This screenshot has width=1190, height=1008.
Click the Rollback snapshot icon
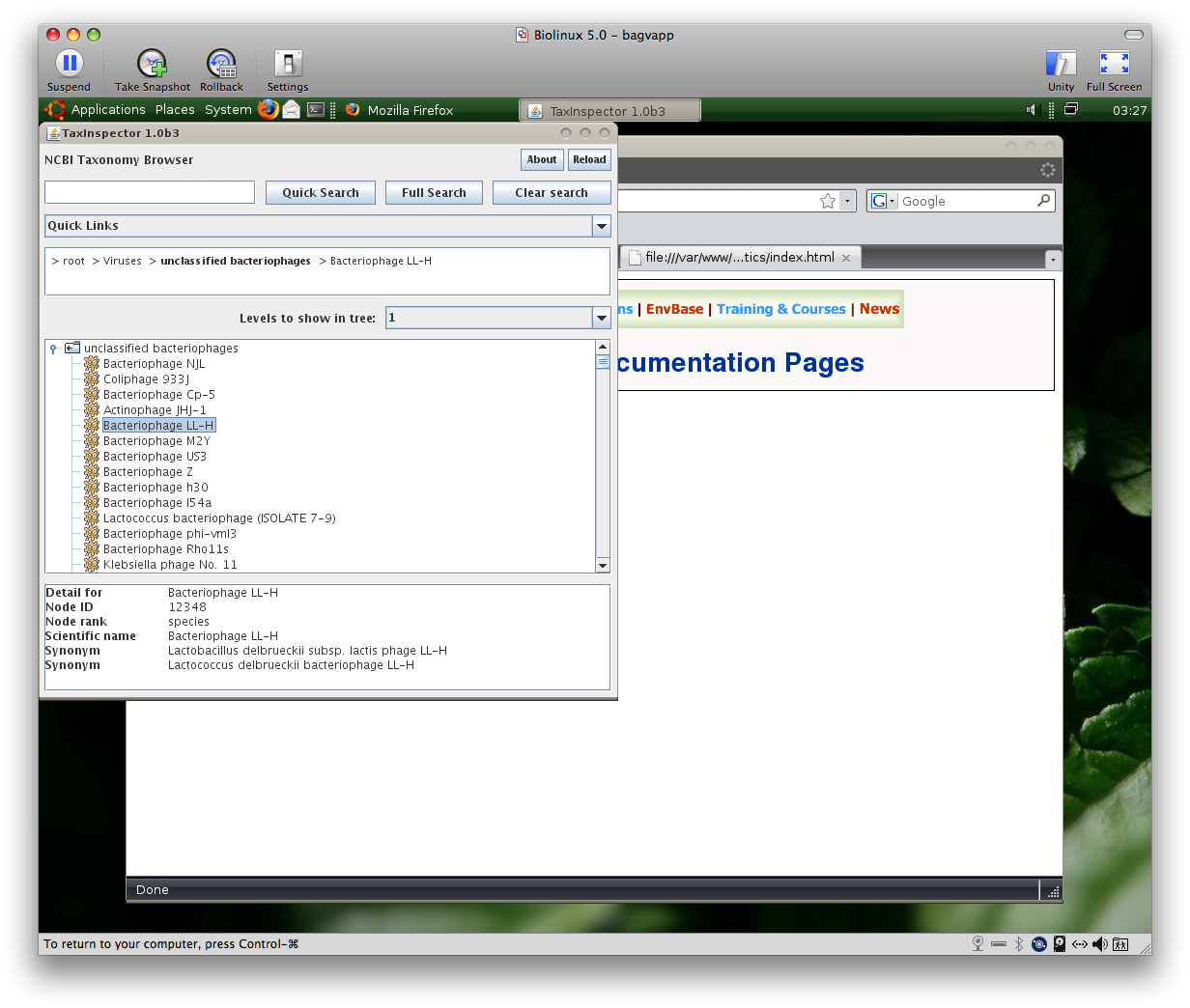(x=221, y=64)
